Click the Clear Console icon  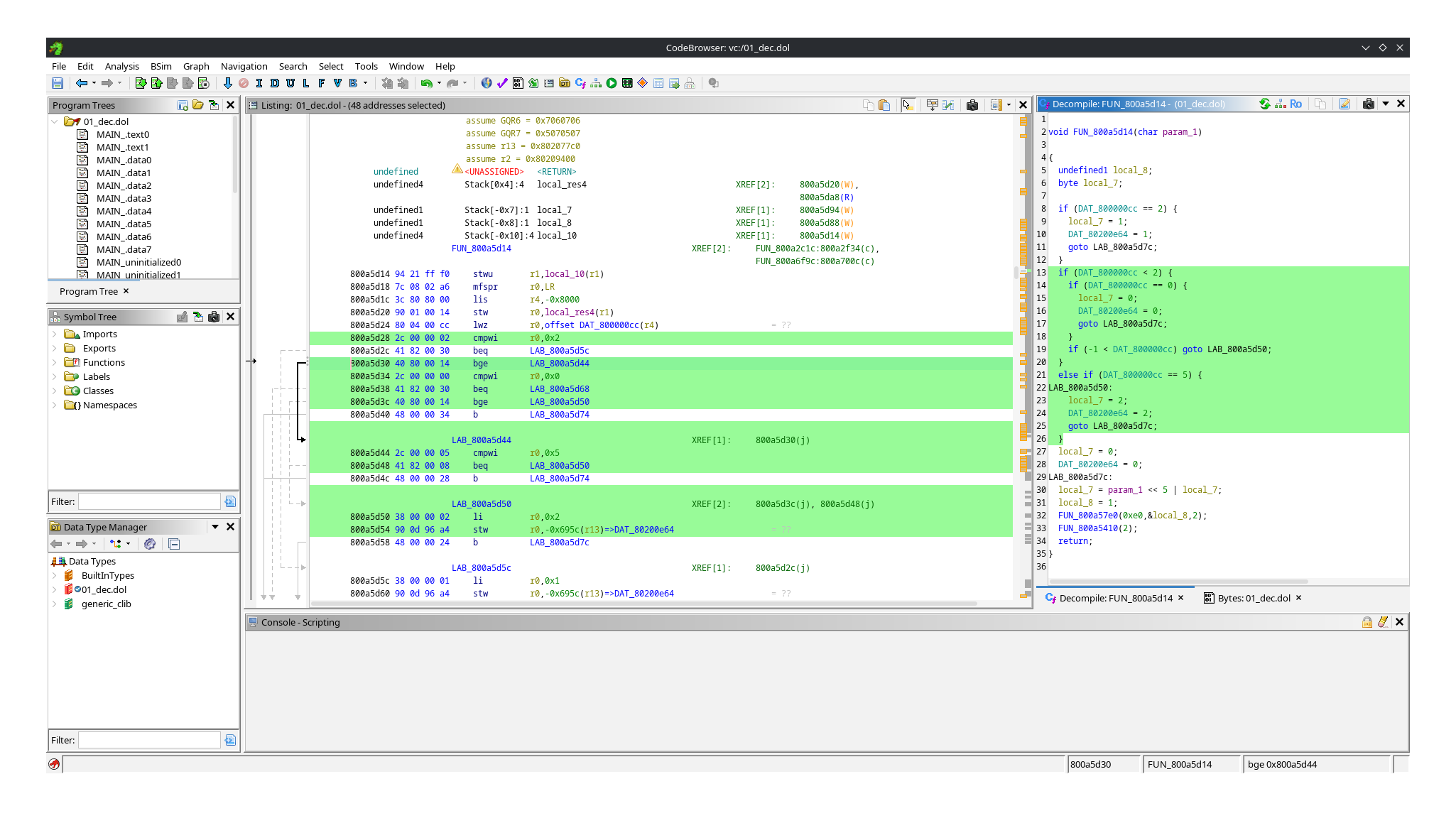[1383, 622]
